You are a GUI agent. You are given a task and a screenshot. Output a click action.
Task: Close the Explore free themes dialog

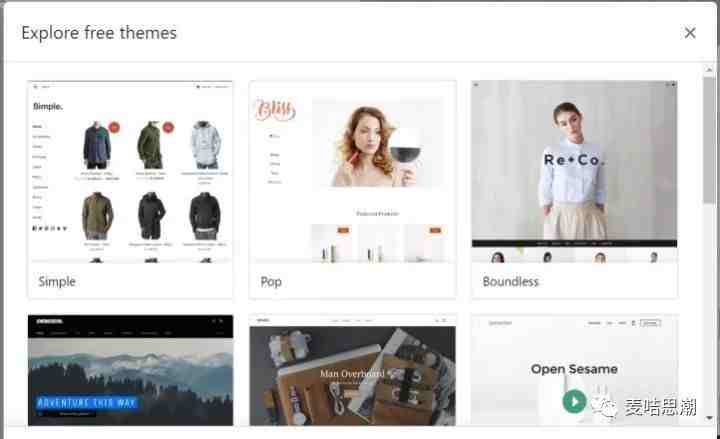point(690,33)
